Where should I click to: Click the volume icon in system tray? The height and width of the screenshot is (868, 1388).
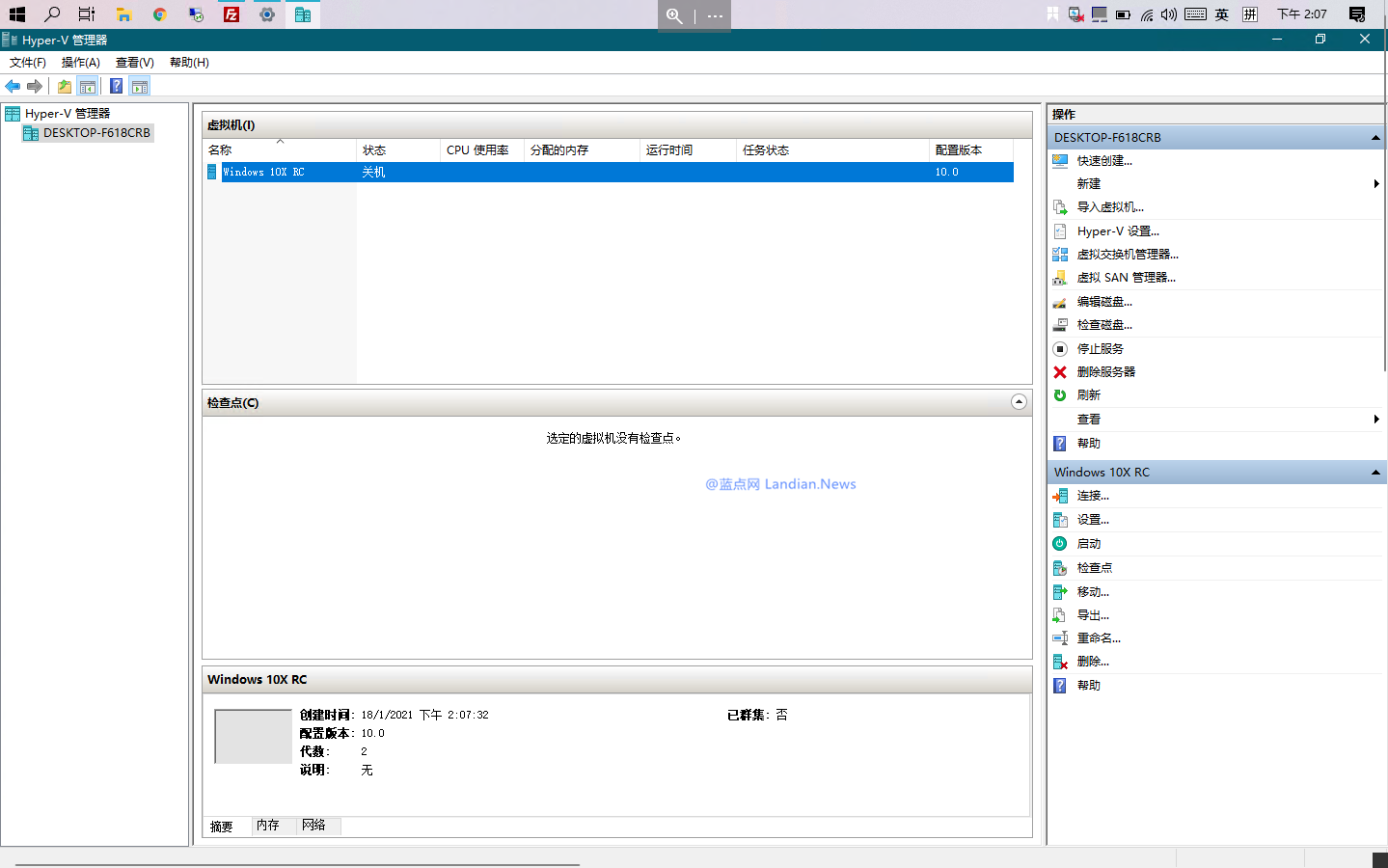tap(1169, 14)
